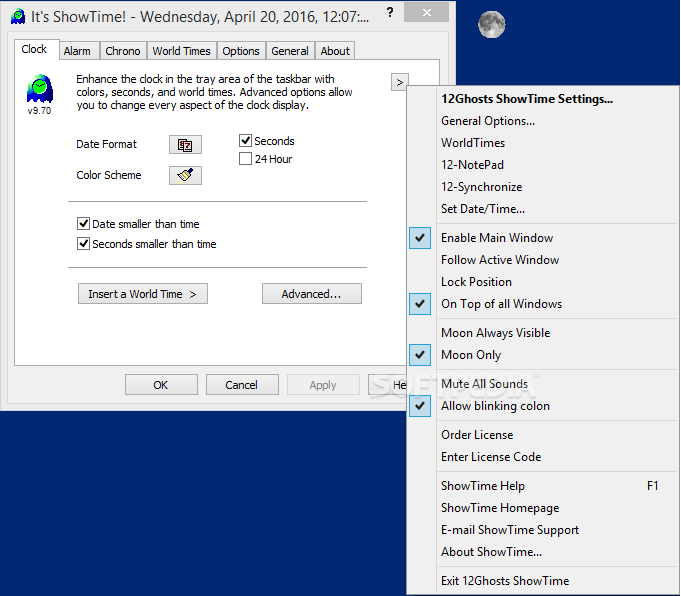Choose E-mail ShowTime Support
The height and width of the screenshot is (596, 681).
point(543,530)
